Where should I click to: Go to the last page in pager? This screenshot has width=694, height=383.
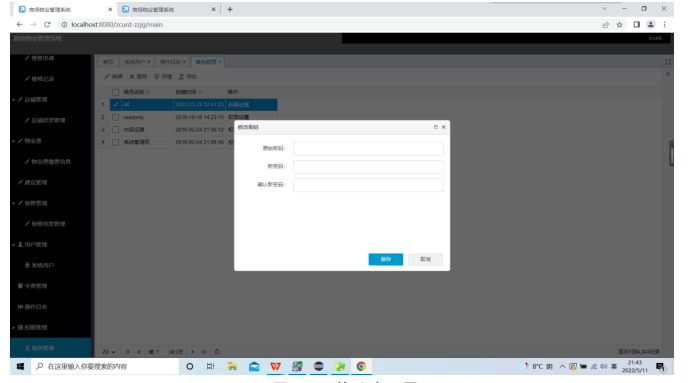(x=204, y=352)
